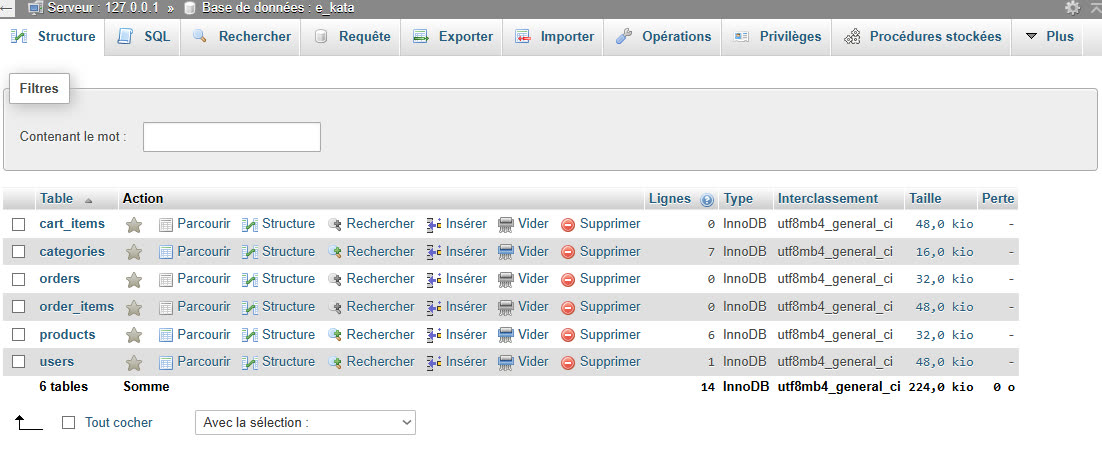Tick the products table checkbox

tap(19, 334)
